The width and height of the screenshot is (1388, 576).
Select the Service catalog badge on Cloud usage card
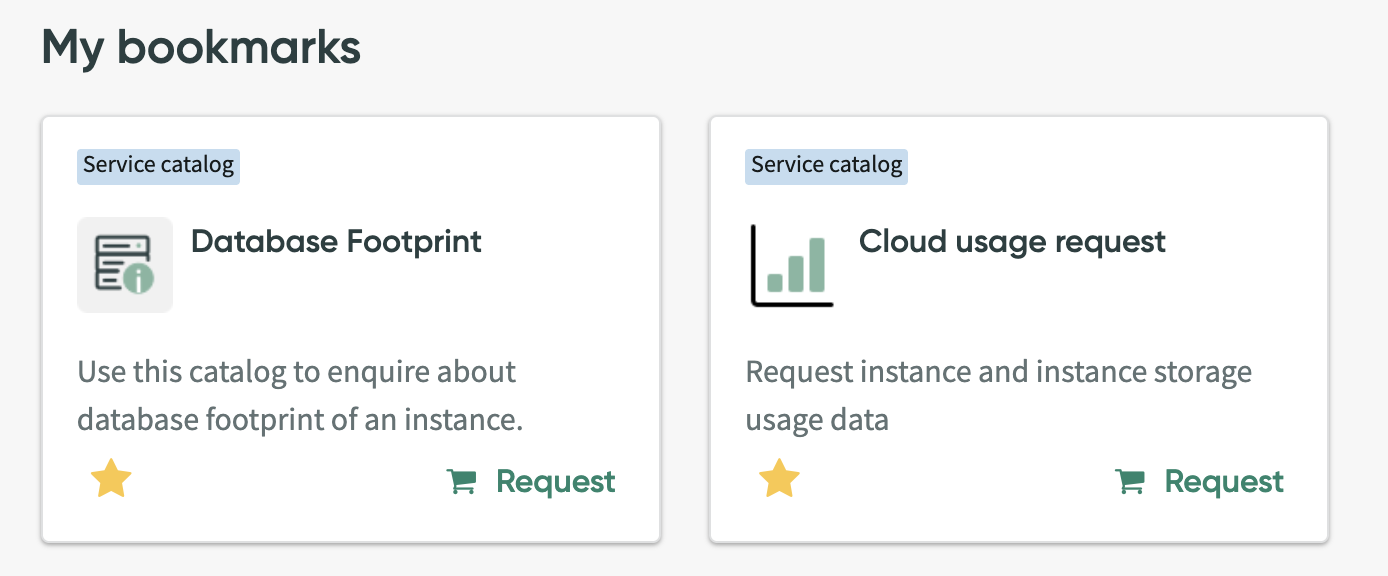pos(826,166)
